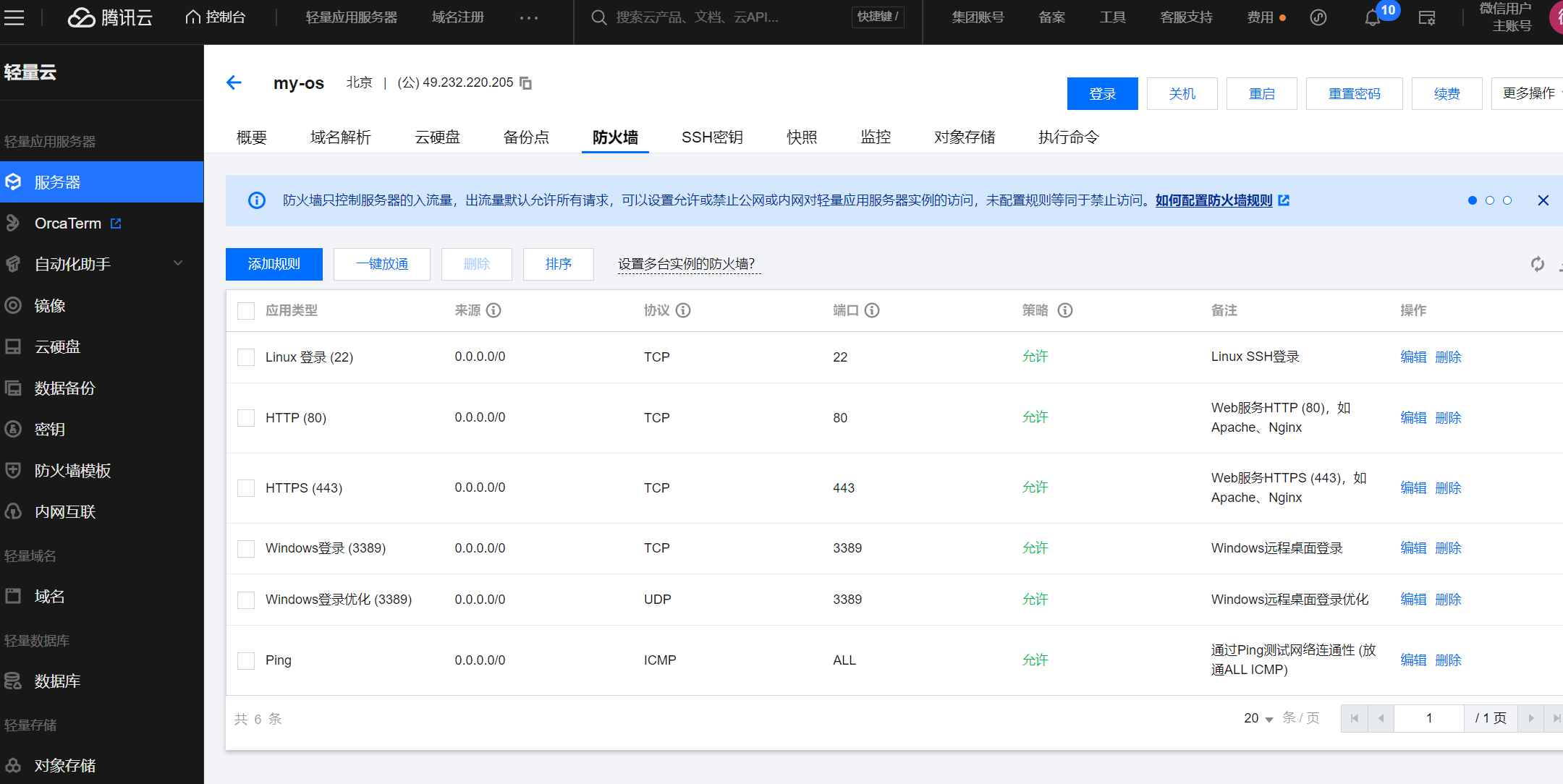Switch to the 域名解析 tab

click(x=341, y=137)
